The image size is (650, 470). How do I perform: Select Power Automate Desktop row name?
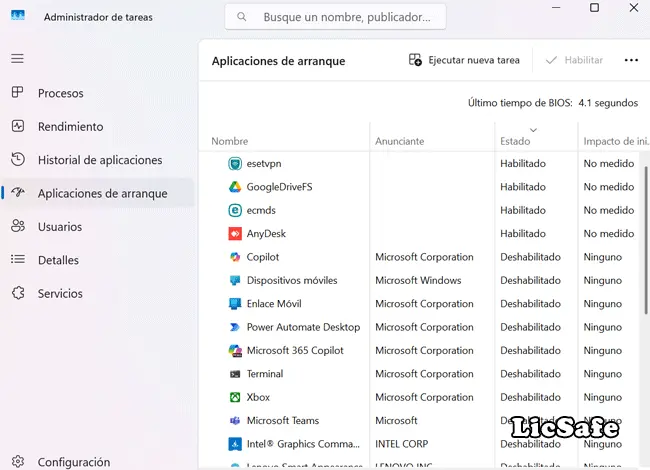coord(303,327)
